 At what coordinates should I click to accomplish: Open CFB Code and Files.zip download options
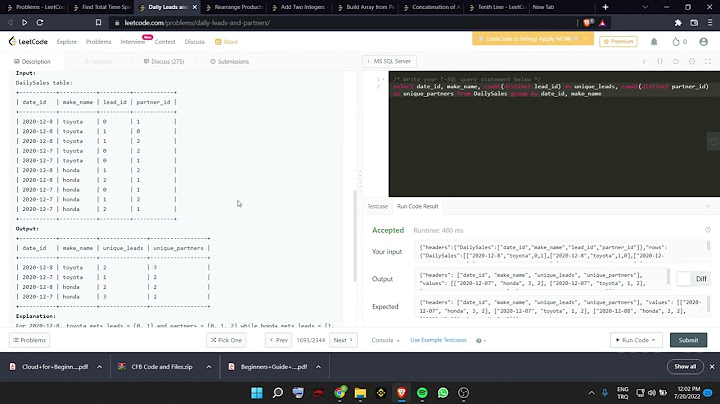coord(208,367)
